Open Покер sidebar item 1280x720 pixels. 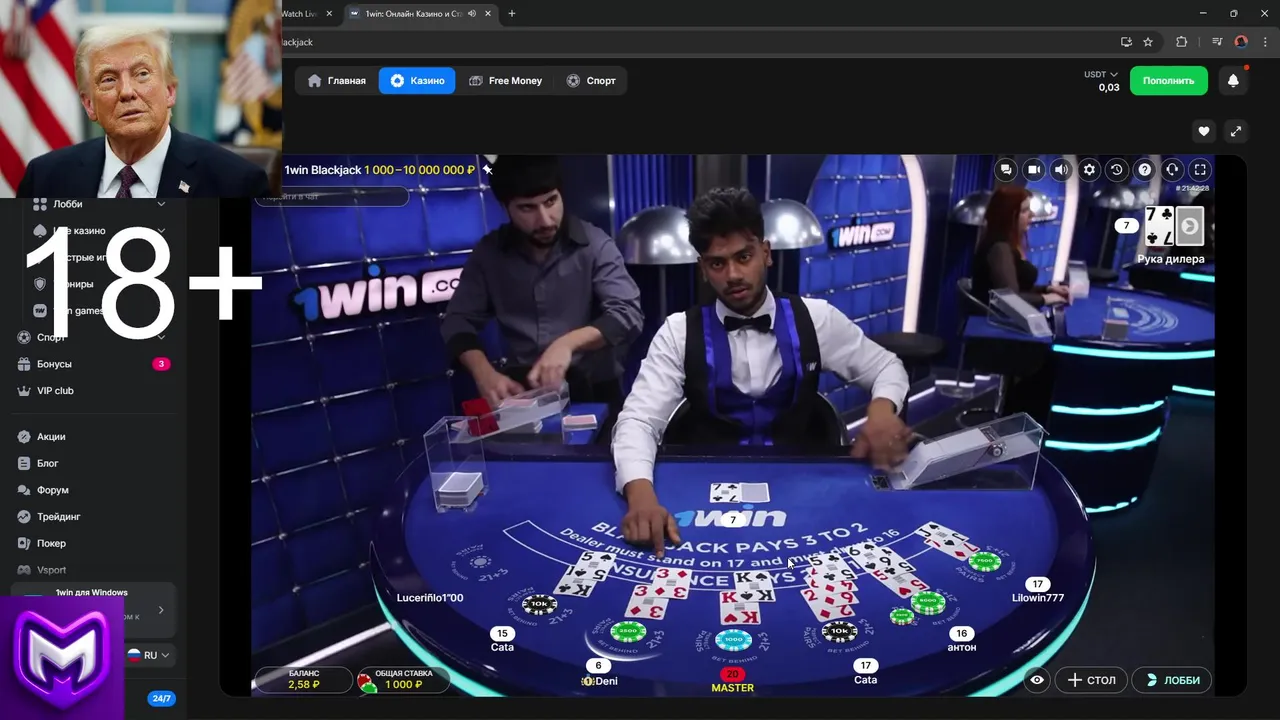click(x=51, y=544)
